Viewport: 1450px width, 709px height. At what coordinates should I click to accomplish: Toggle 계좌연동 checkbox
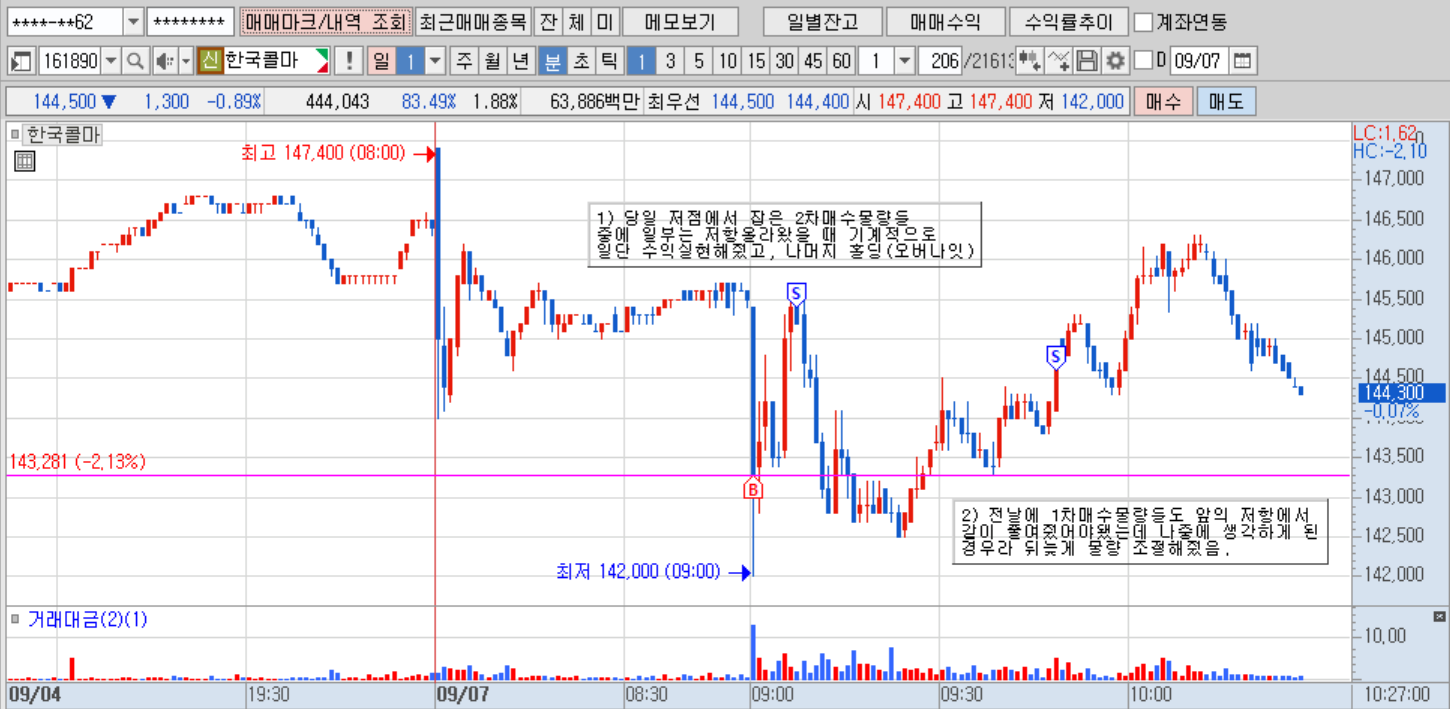pyautogui.click(x=1143, y=21)
